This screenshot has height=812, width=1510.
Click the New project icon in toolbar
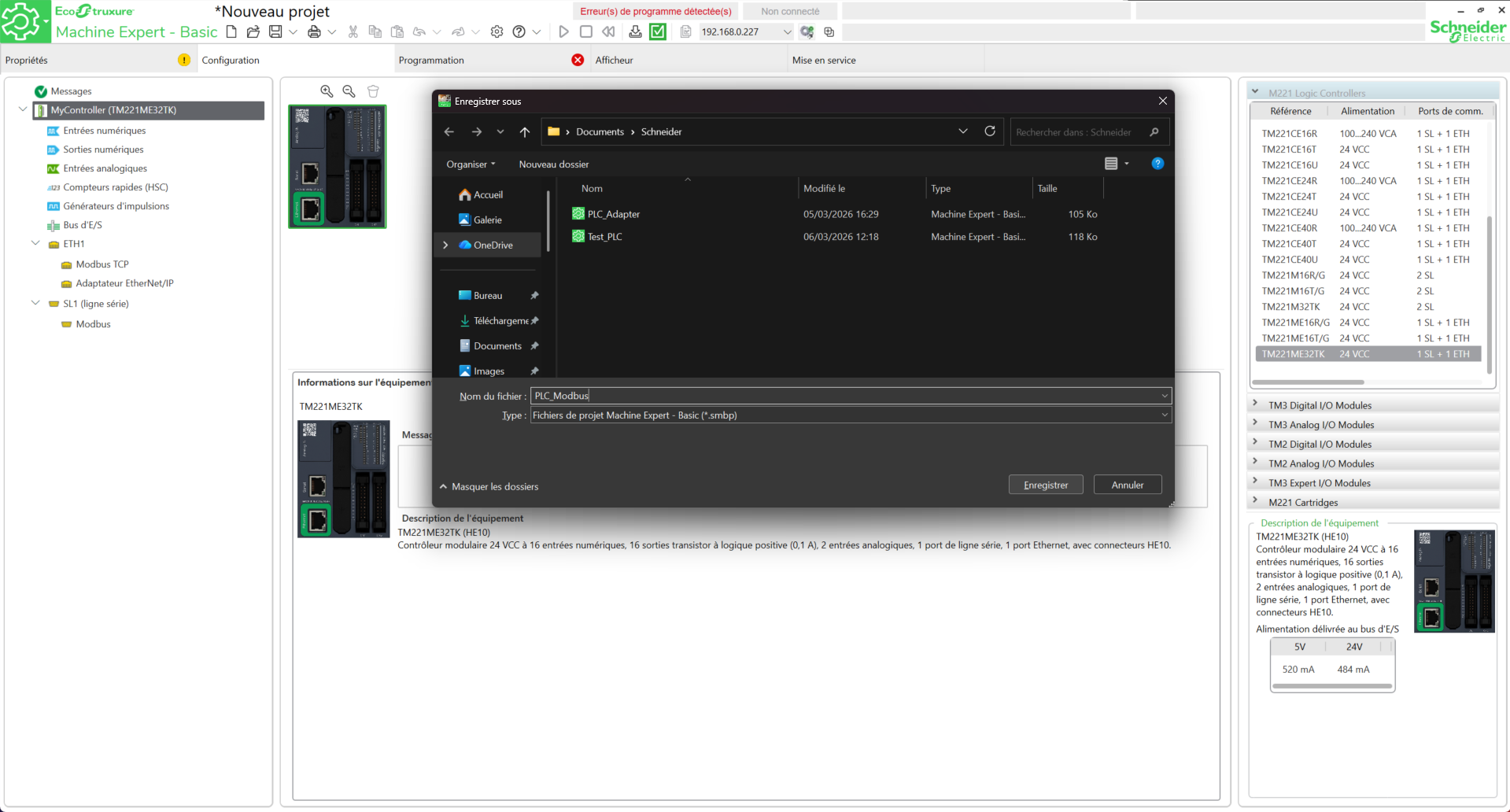231,31
